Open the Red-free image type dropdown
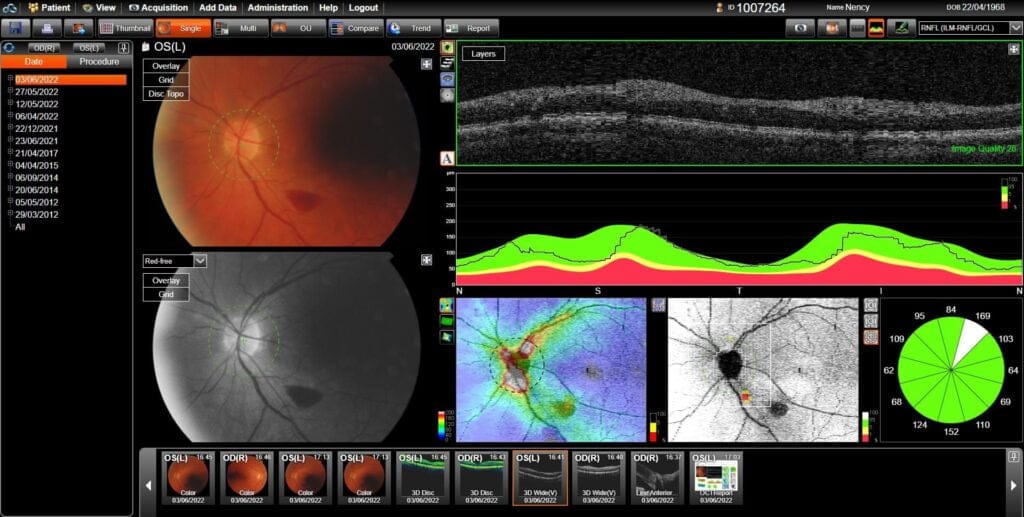 [175, 261]
